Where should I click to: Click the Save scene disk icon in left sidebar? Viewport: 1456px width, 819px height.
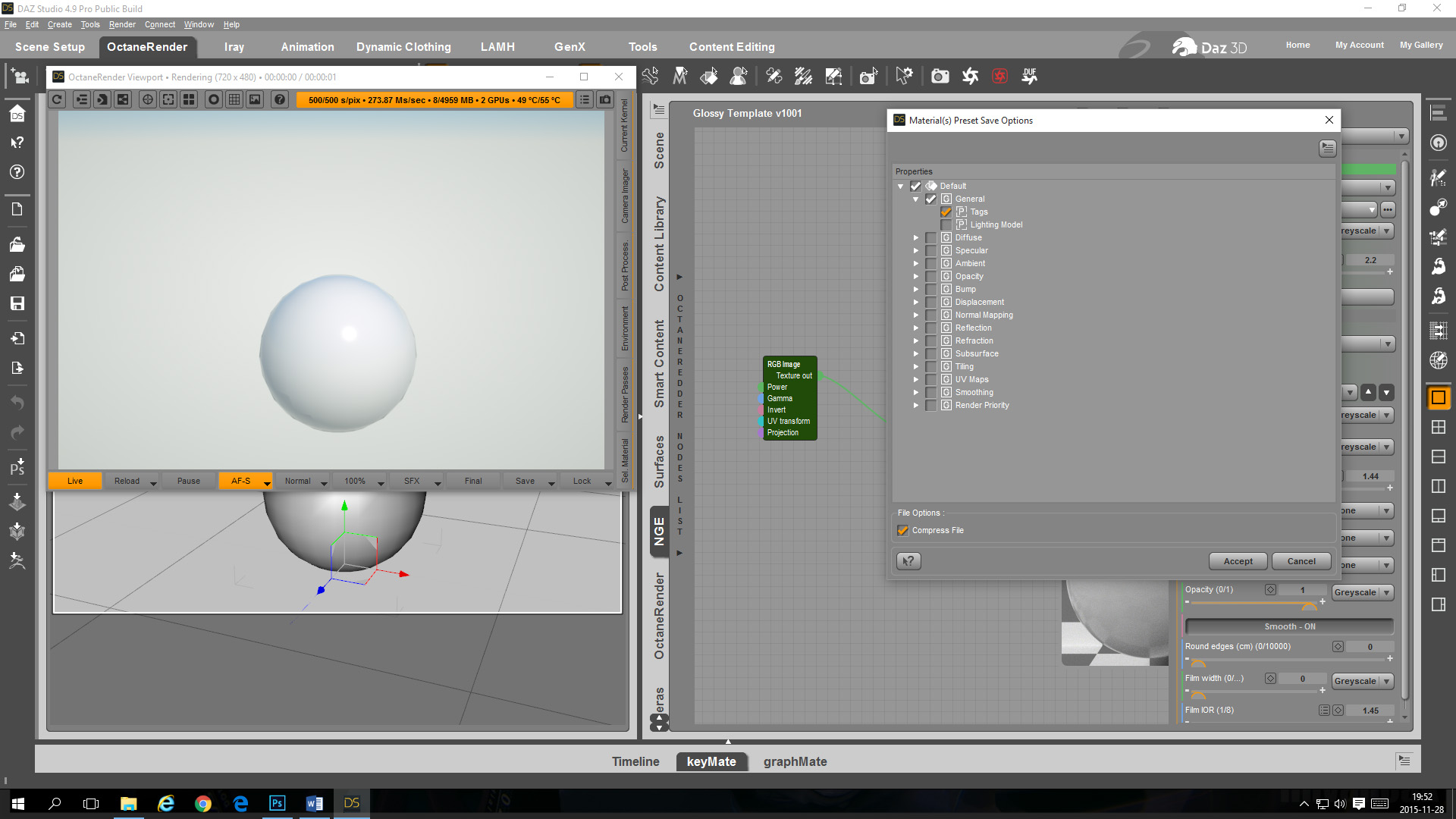click(x=17, y=303)
